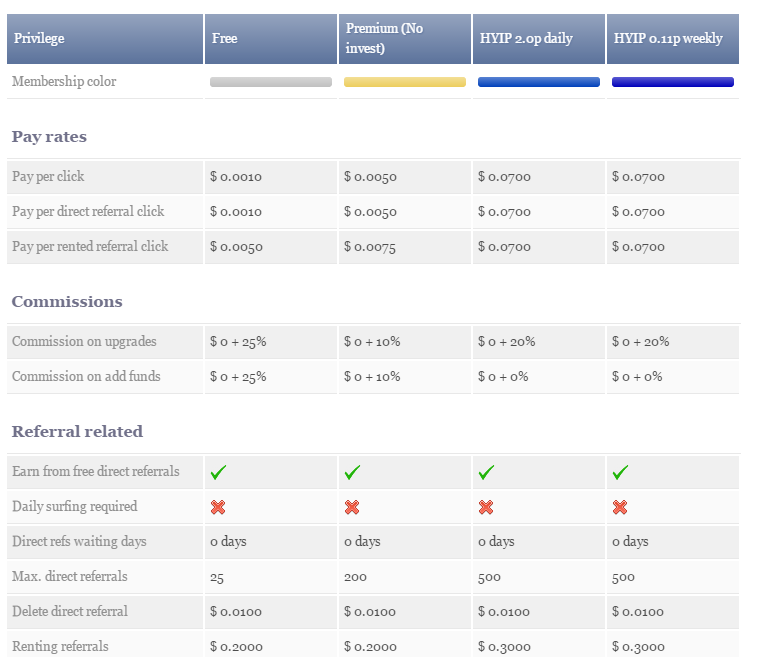Click green checkmark in Free column
Screen dimensions: 772x657
coord(218,472)
